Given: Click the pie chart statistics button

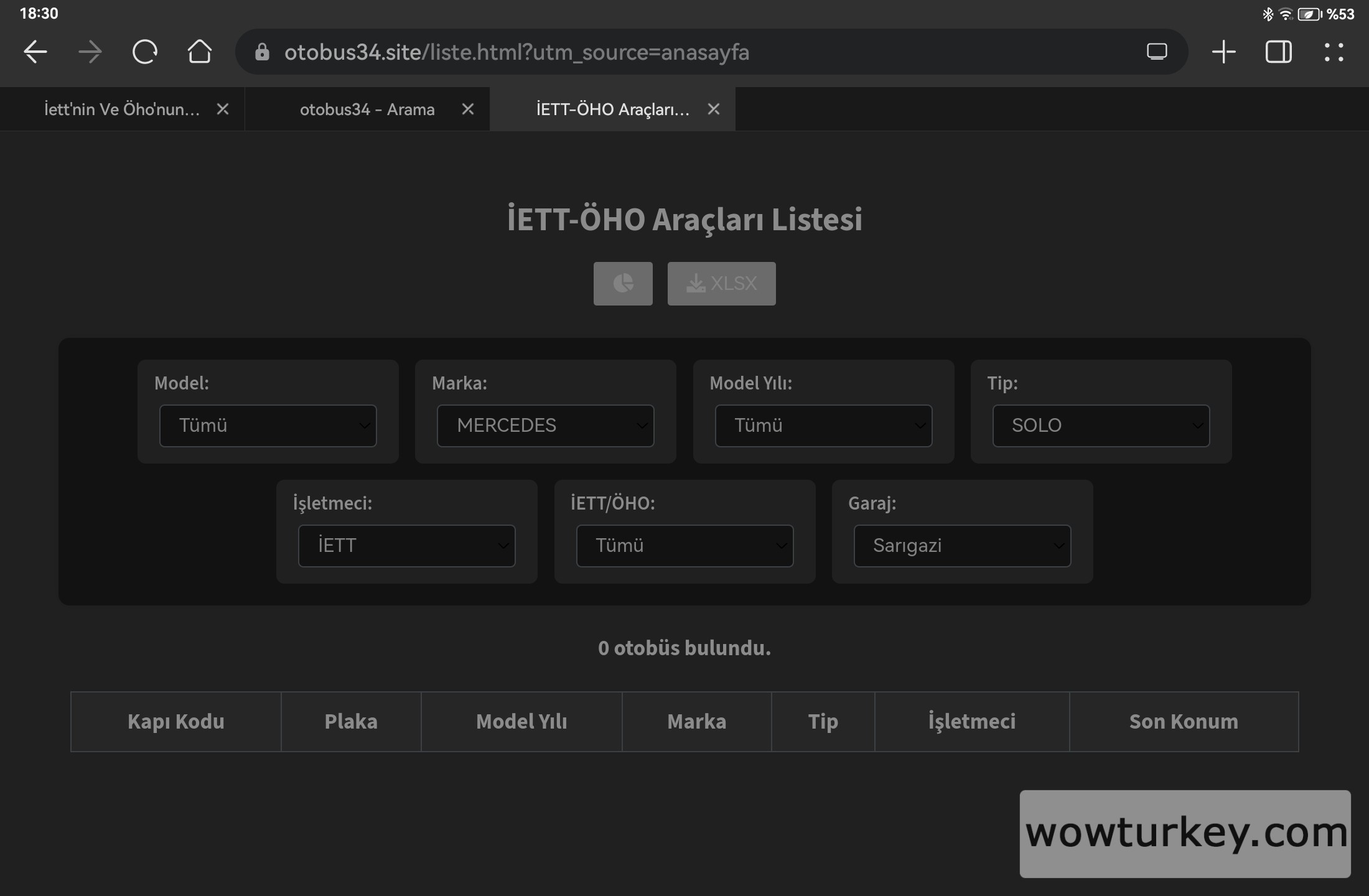Looking at the screenshot, I should point(622,284).
